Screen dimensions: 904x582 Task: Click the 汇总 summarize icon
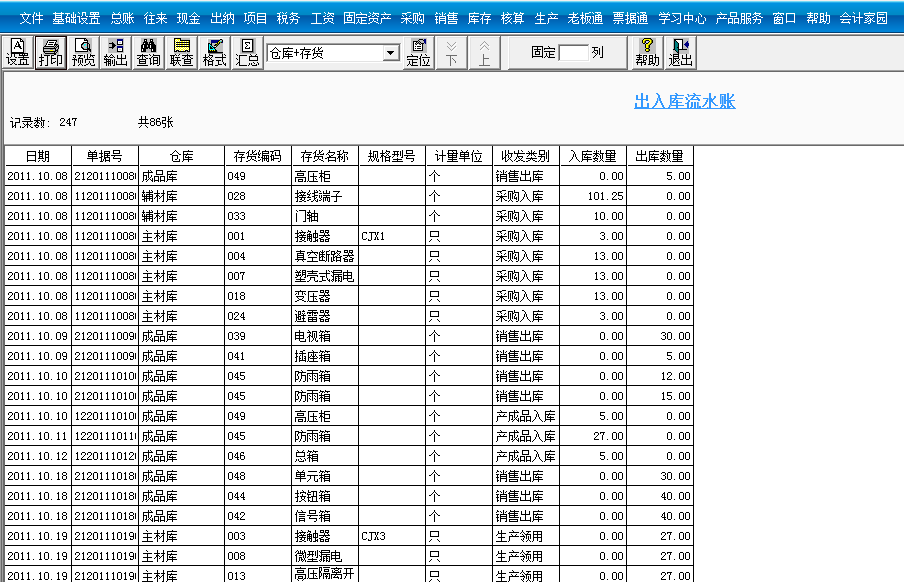246,51
